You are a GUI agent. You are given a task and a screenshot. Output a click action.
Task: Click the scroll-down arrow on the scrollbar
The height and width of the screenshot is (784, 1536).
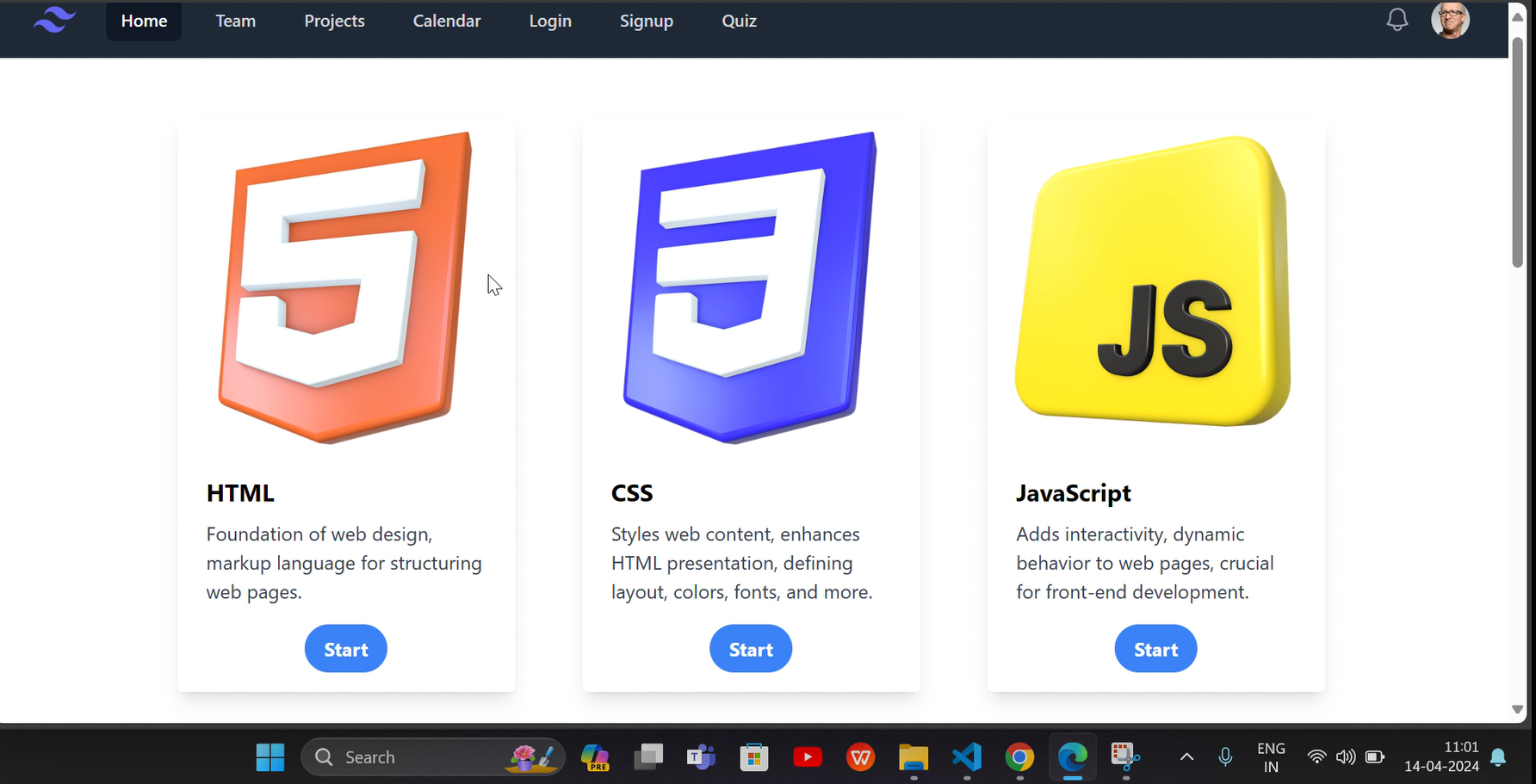pyautogui.click(x=1517, y=709)
